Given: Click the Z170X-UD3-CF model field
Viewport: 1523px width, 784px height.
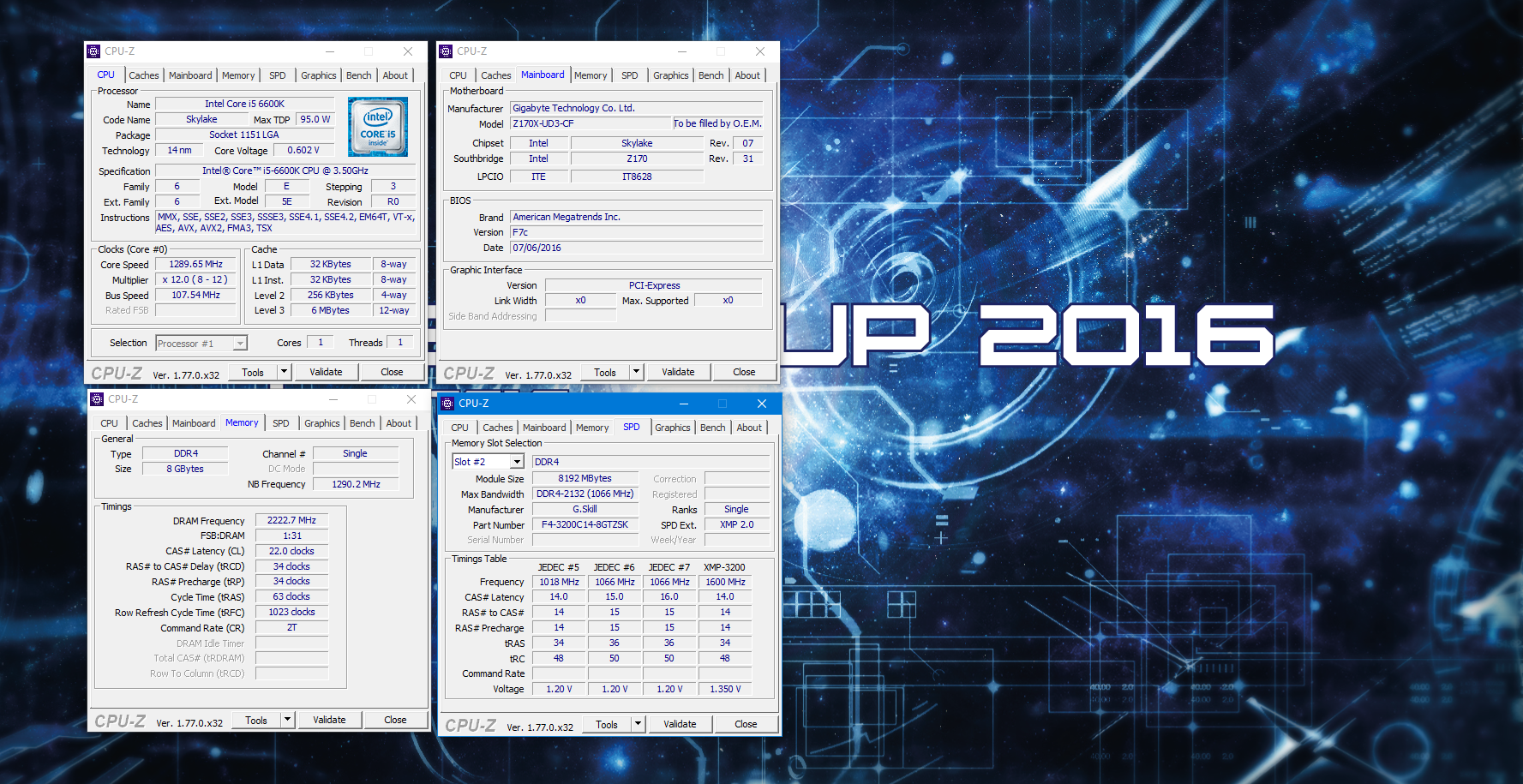Looking at the screenshot, I should (x=590, y=124).
